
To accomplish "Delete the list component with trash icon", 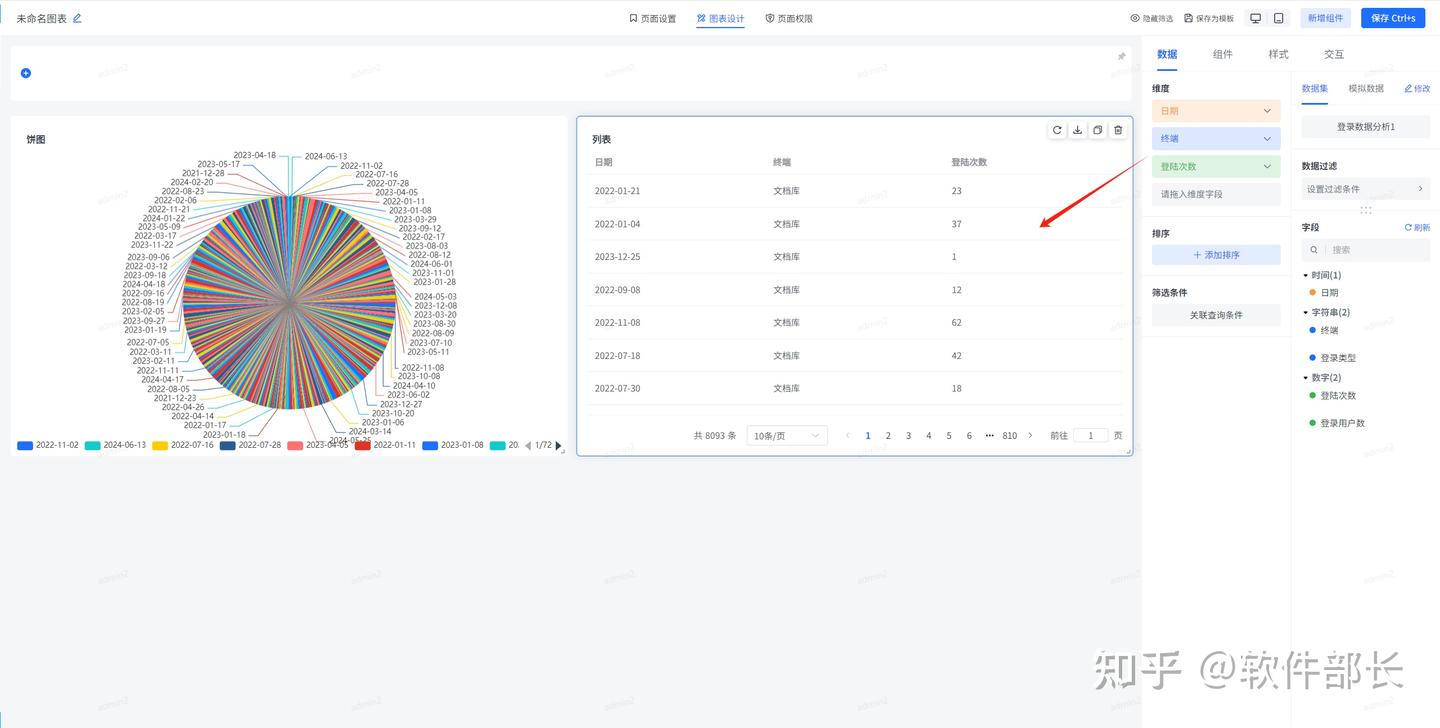I will [1118, 130].
